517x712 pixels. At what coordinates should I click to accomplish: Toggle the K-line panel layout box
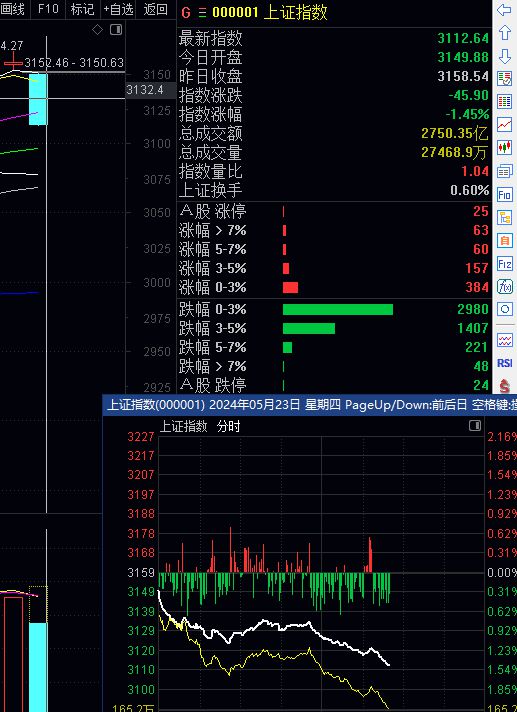[116, 30]
